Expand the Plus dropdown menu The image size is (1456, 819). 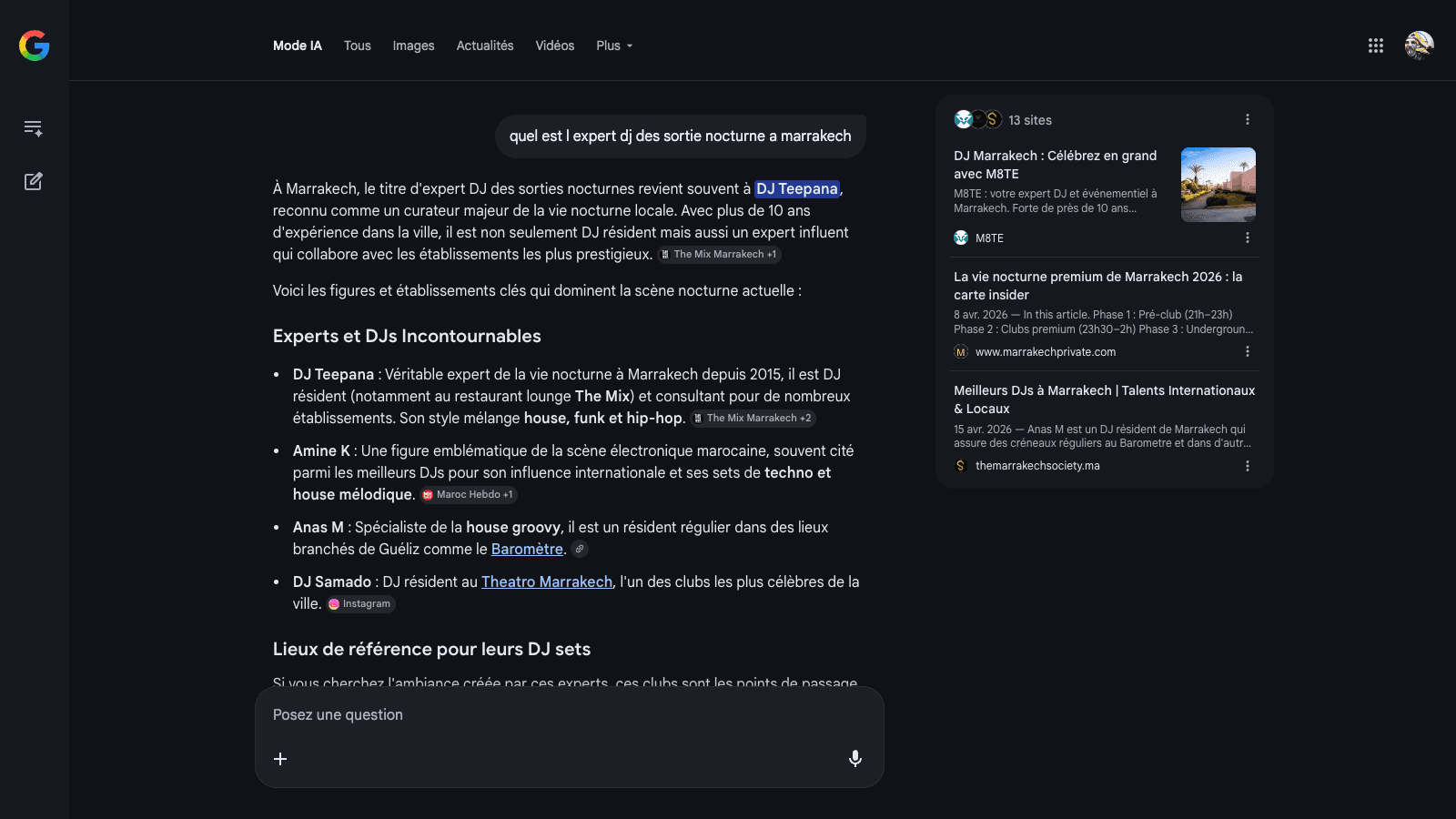614,45
